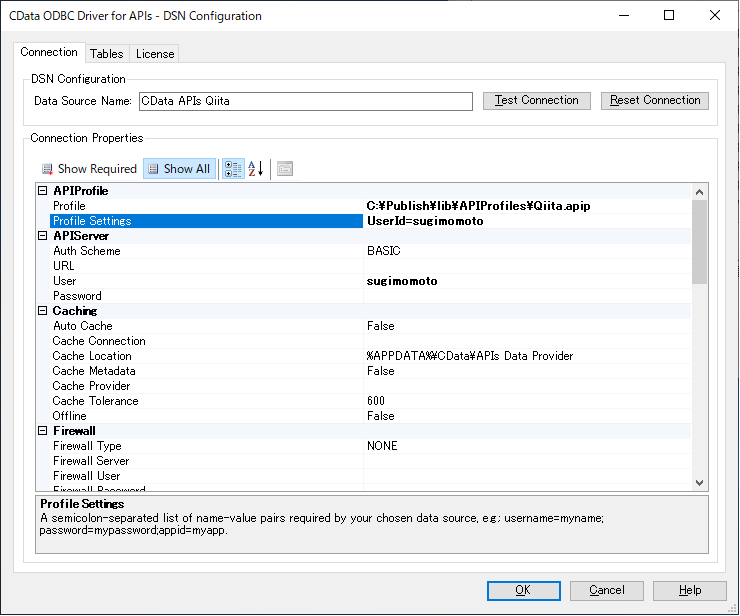Toggle Show Required properties
This screenshot has width=740, height=616.
click(89, 169)
